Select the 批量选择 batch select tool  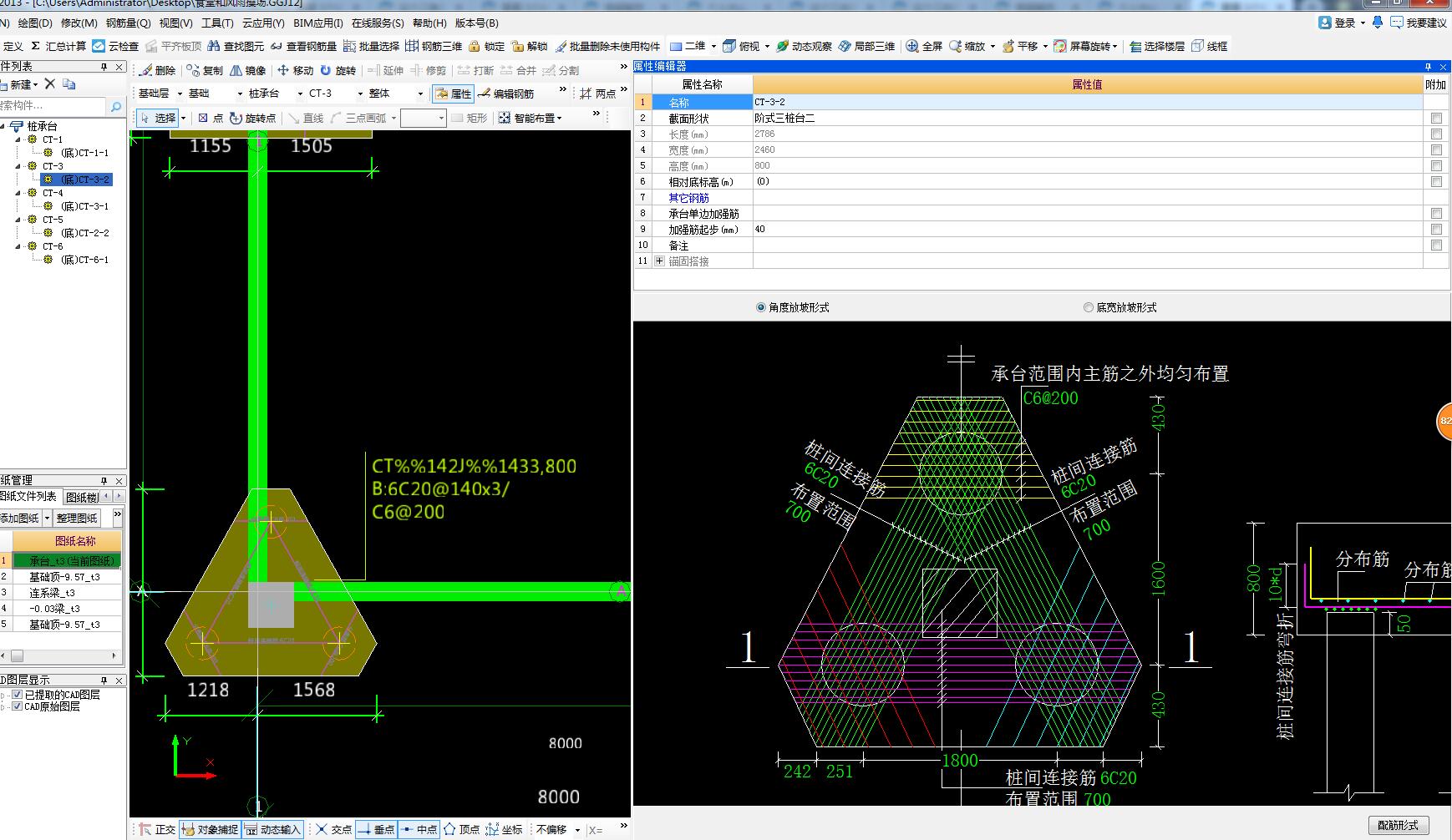(371, 46)
